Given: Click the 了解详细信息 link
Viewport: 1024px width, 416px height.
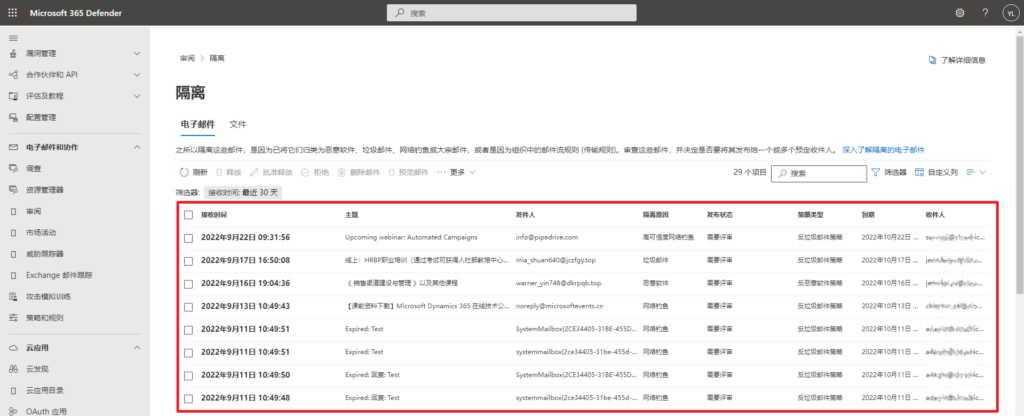Looking at the screenshot, I should [957, 59].
